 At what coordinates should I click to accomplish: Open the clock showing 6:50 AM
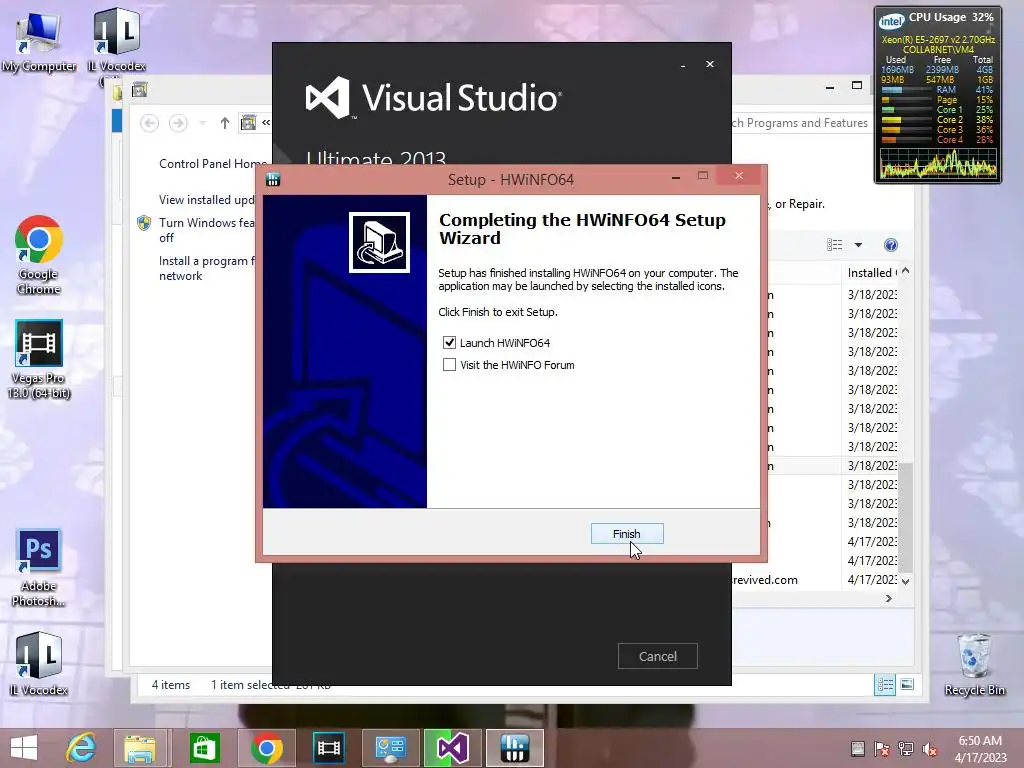[x=980, y=749]
